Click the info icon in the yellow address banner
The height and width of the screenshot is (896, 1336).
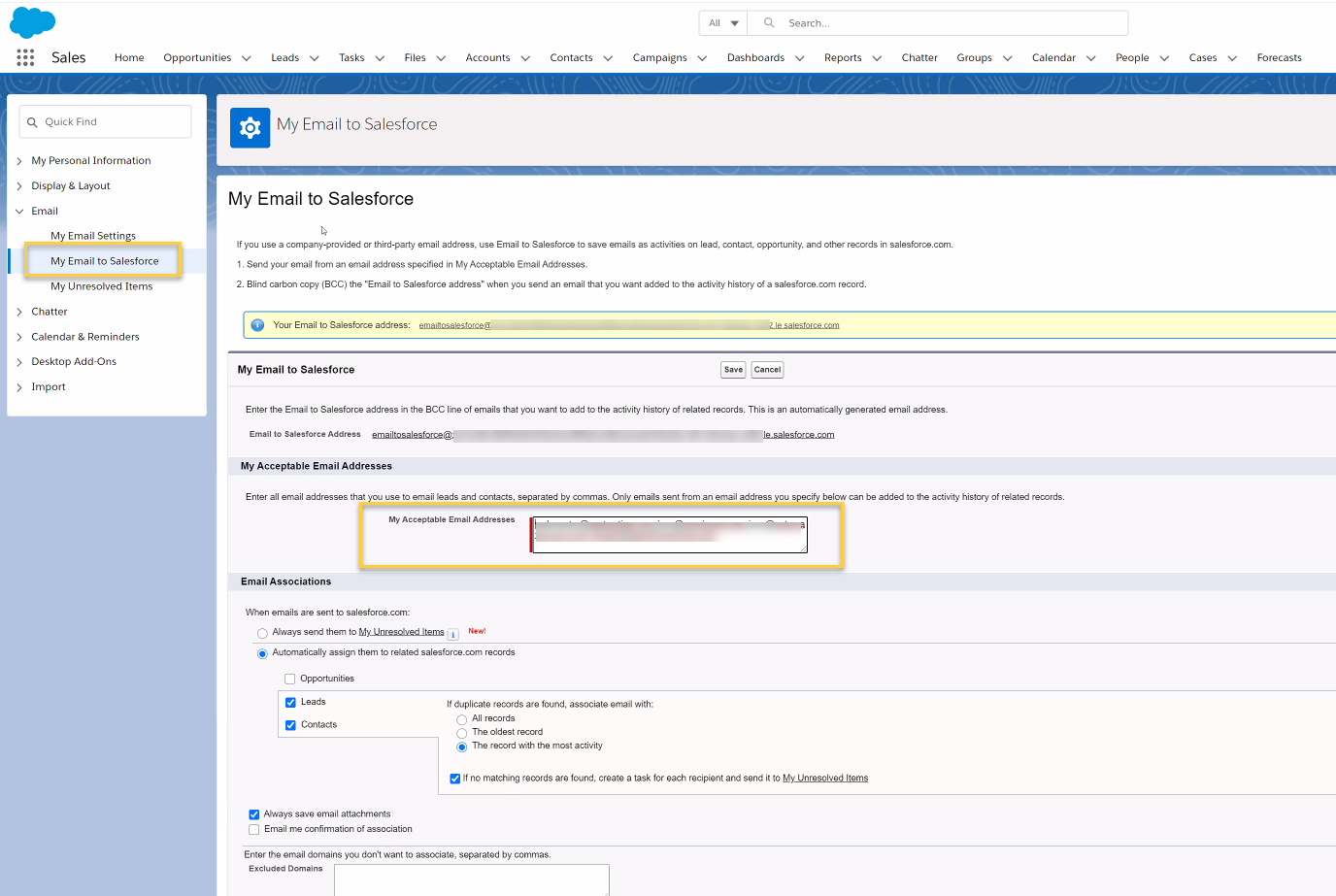tap(257, 325)
